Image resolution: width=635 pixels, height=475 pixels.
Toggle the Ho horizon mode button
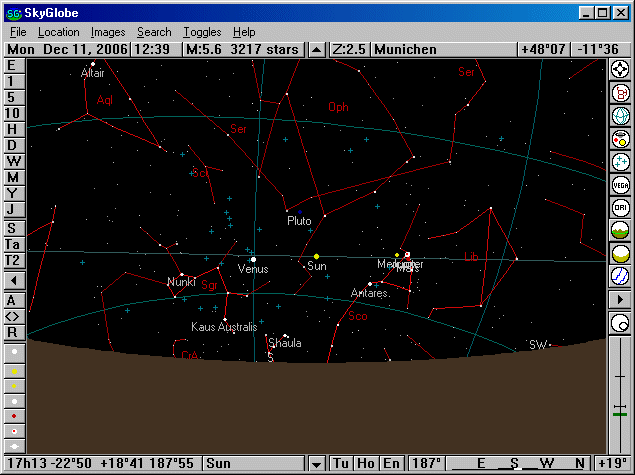(x=366, y=464)
